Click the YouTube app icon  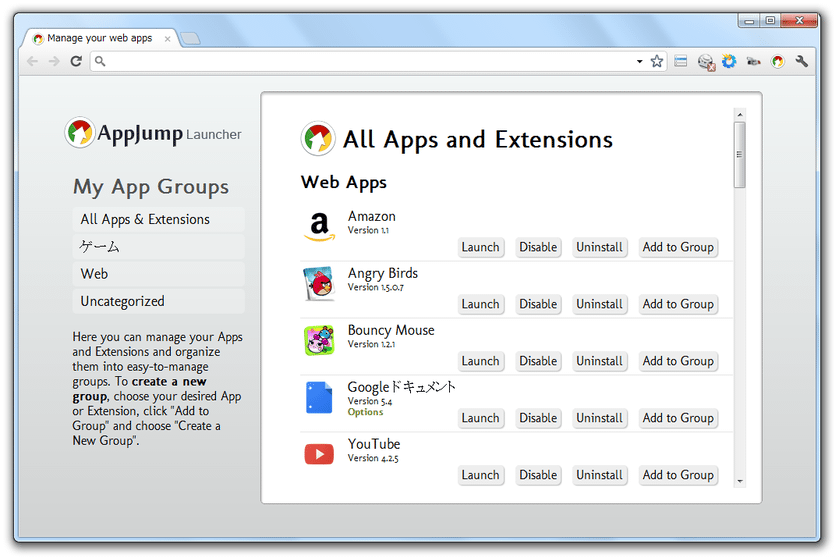point(319,454)
